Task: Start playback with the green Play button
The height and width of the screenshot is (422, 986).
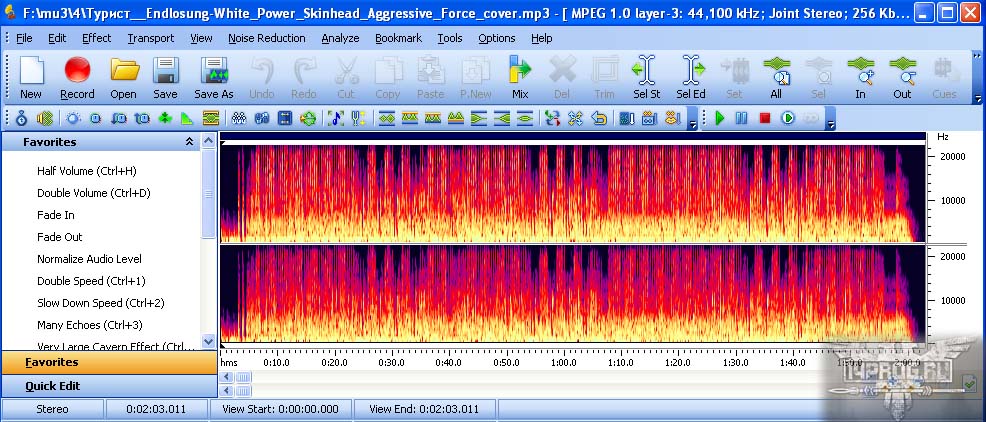Action: [720, 118]
